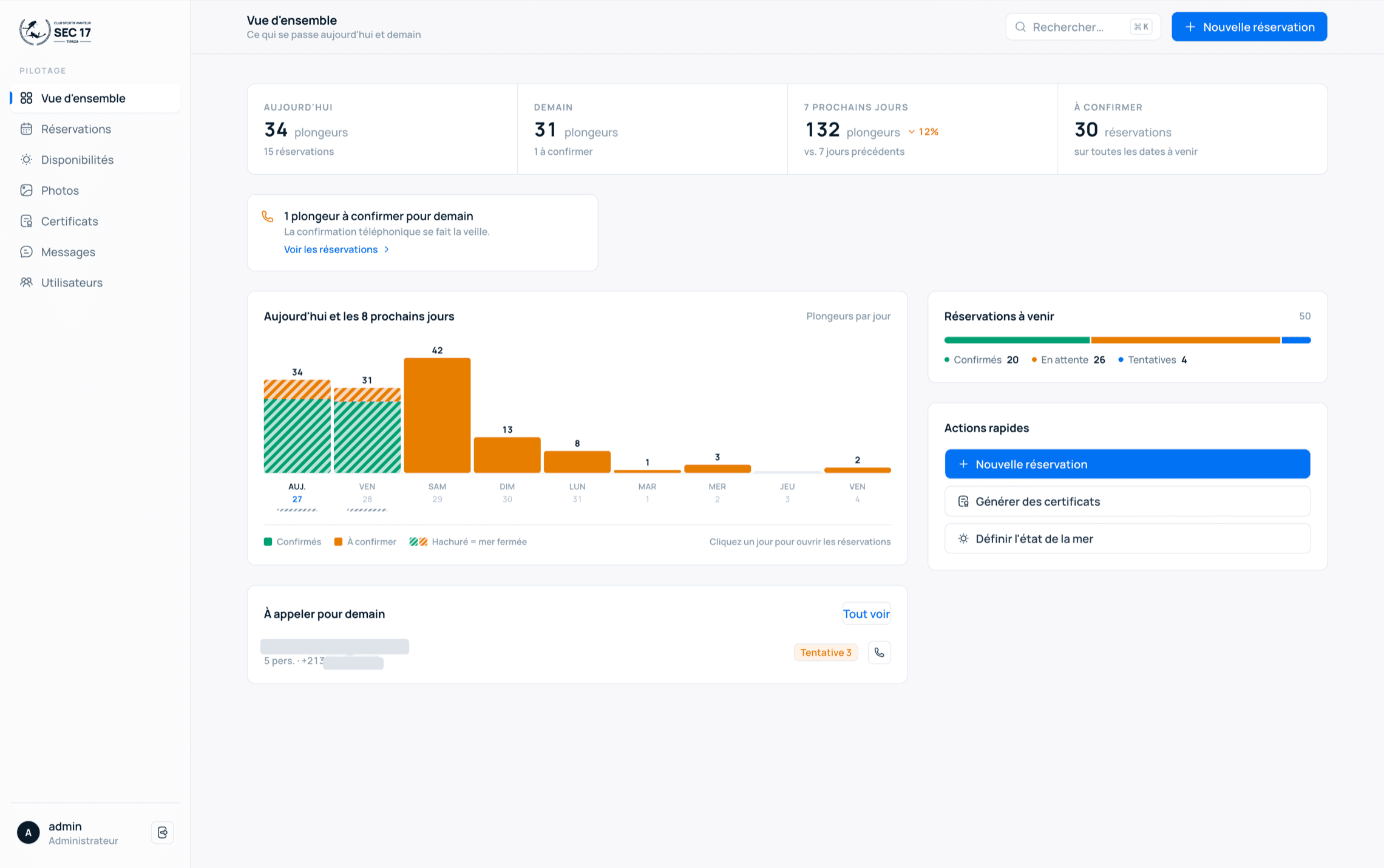Open the Disponibilités menu item

click(x=95, y=160)
